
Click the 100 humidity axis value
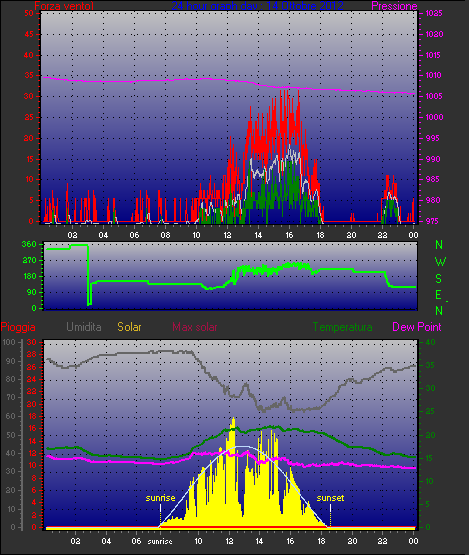click(9, 342)
